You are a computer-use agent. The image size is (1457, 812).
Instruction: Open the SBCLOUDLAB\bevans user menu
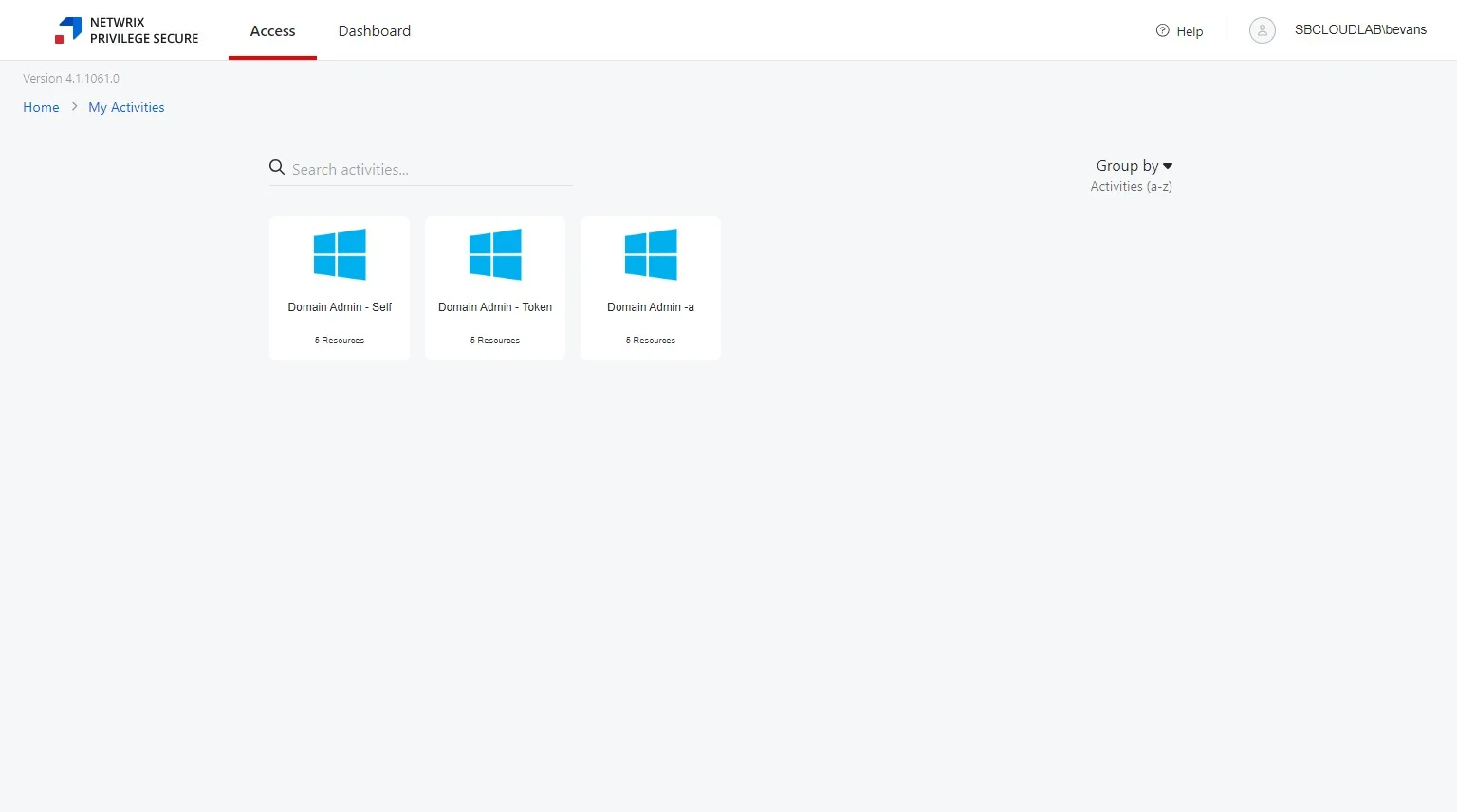point(1360,30)
